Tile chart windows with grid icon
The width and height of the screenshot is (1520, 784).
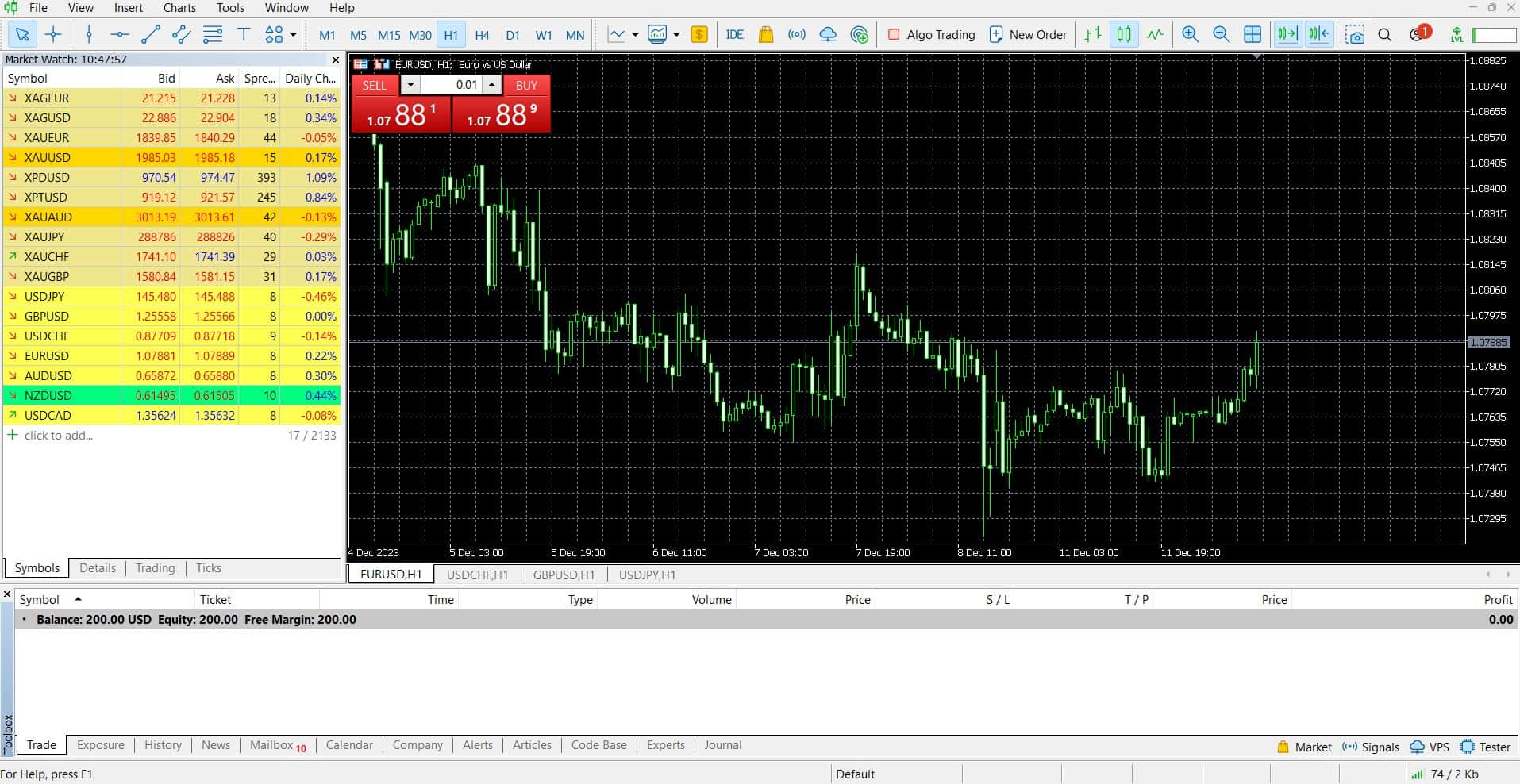(1253, 34)
